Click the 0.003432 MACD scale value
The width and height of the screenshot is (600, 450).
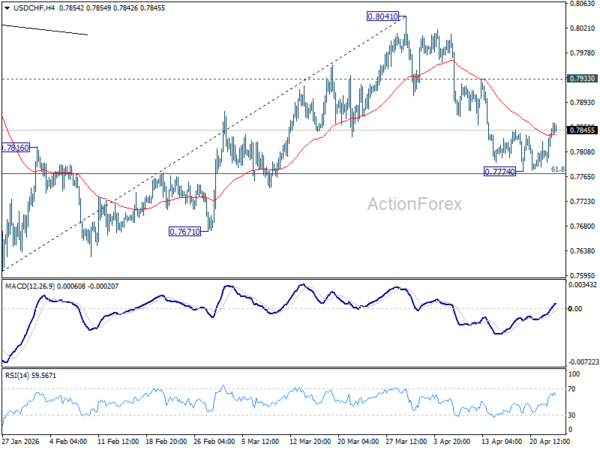(582, 285)
